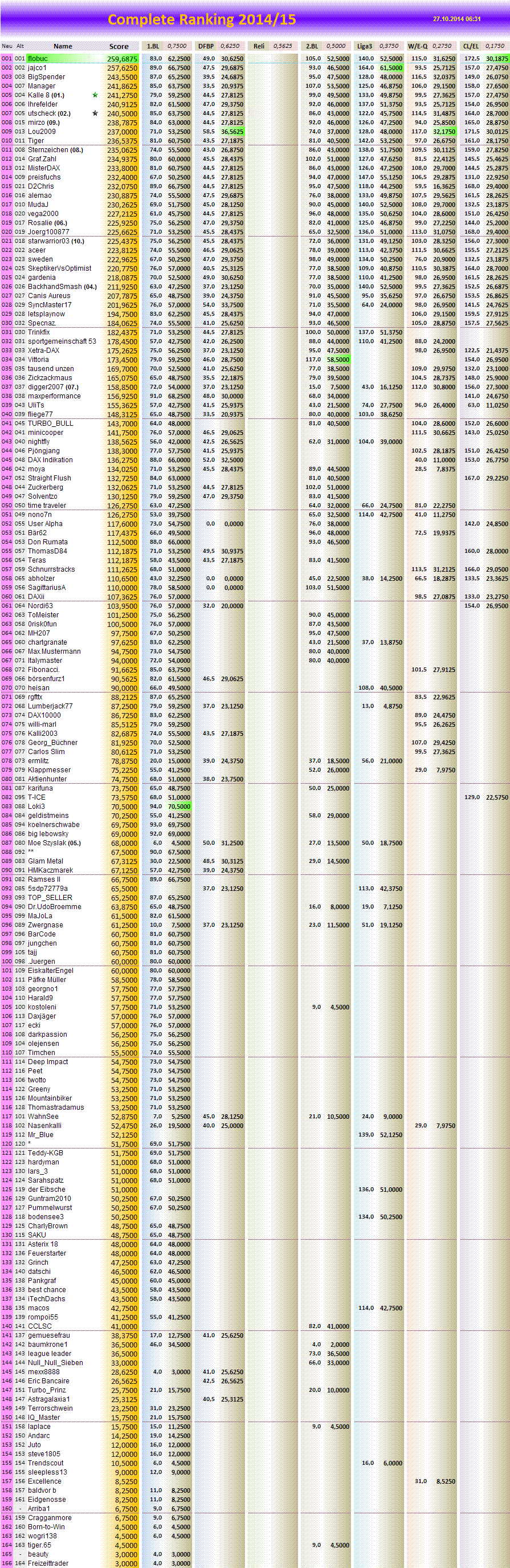
Task: Select the name Sternzeichen (08.)
Action: point(55,150)
